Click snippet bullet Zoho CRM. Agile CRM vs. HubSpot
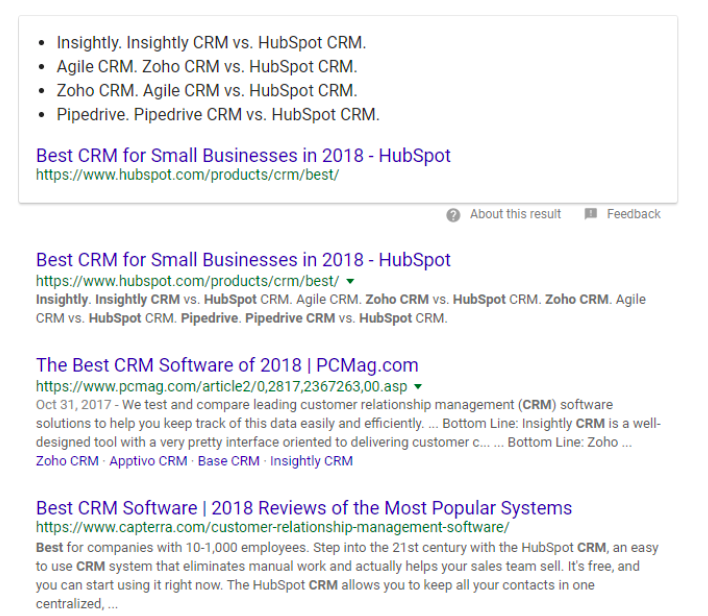This screenshot has height=616, width=708. click(207, 91)
